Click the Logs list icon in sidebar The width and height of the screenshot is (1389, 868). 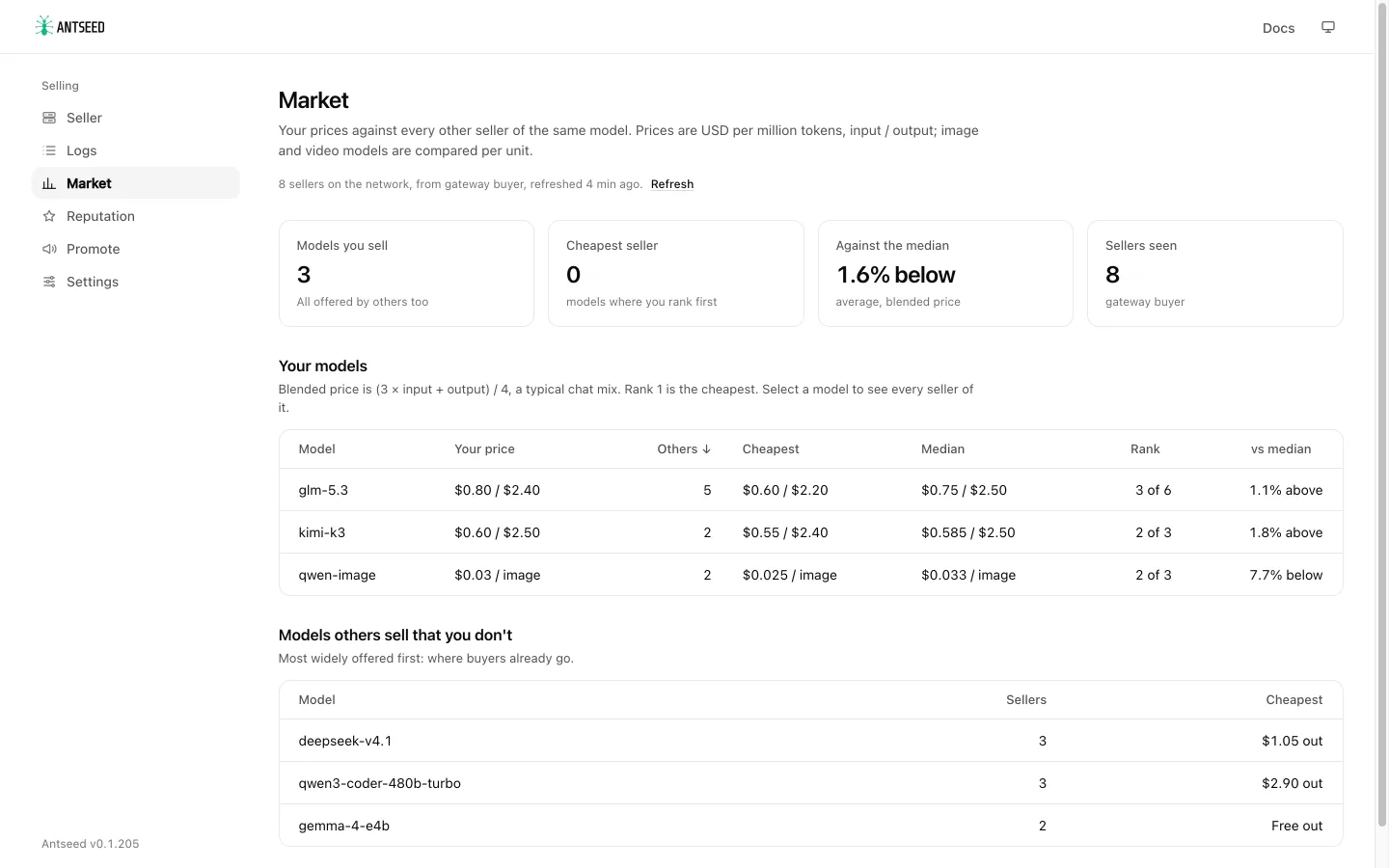coord(49,150)
